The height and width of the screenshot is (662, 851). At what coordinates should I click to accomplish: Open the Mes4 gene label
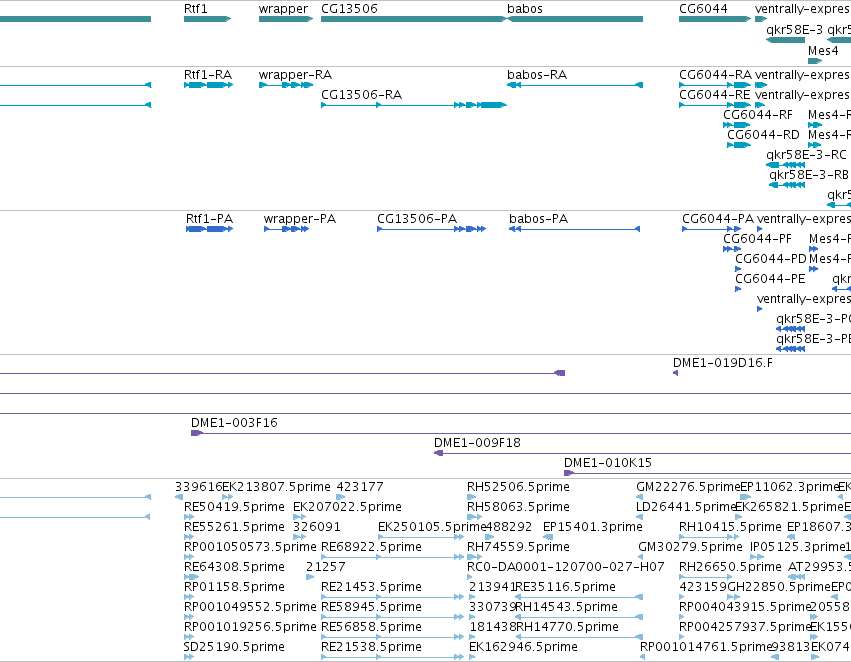[823, 51]
